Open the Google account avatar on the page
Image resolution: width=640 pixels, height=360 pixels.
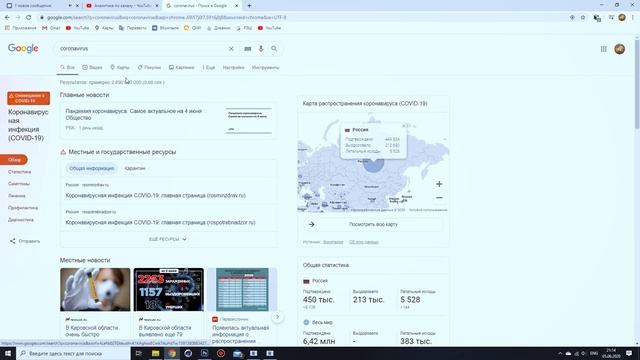[x=619, y=49]
